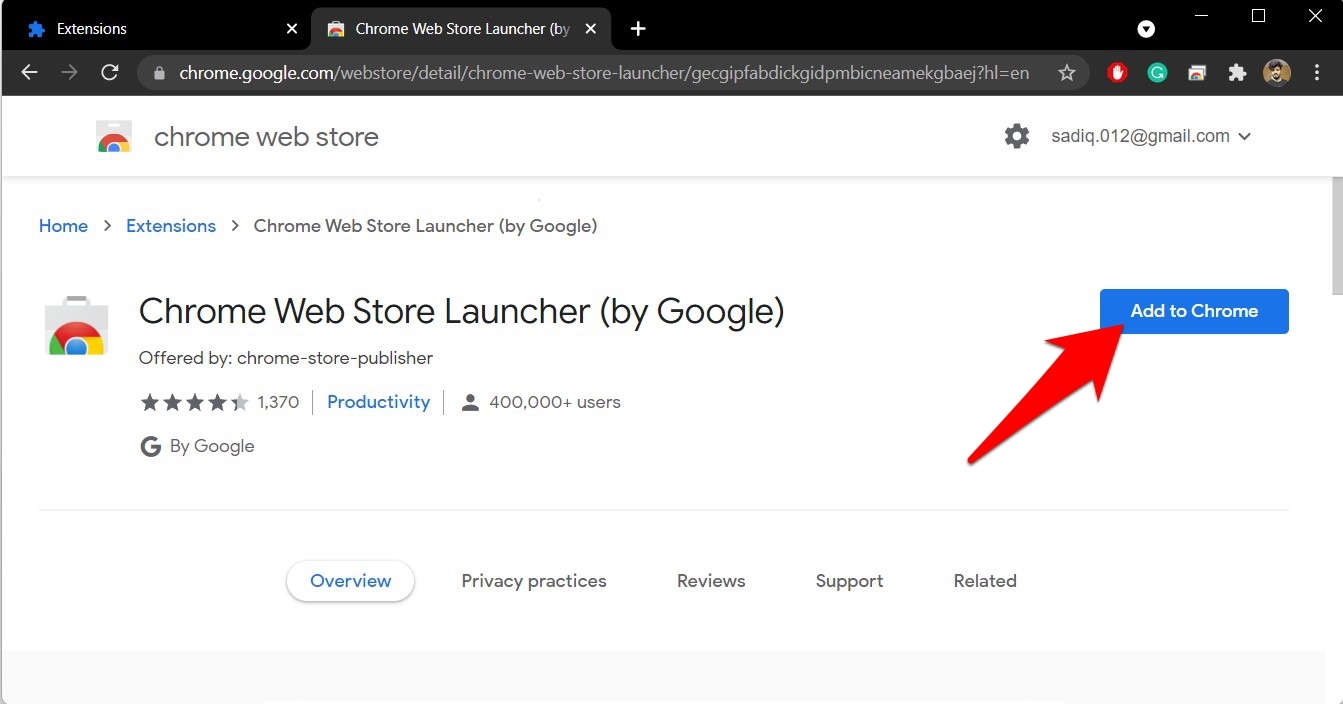The width and height of the screenshot is (1343, 704).
Task: Select the Chrome Web Store Launcher browser tab
Action: coord(462,29)
